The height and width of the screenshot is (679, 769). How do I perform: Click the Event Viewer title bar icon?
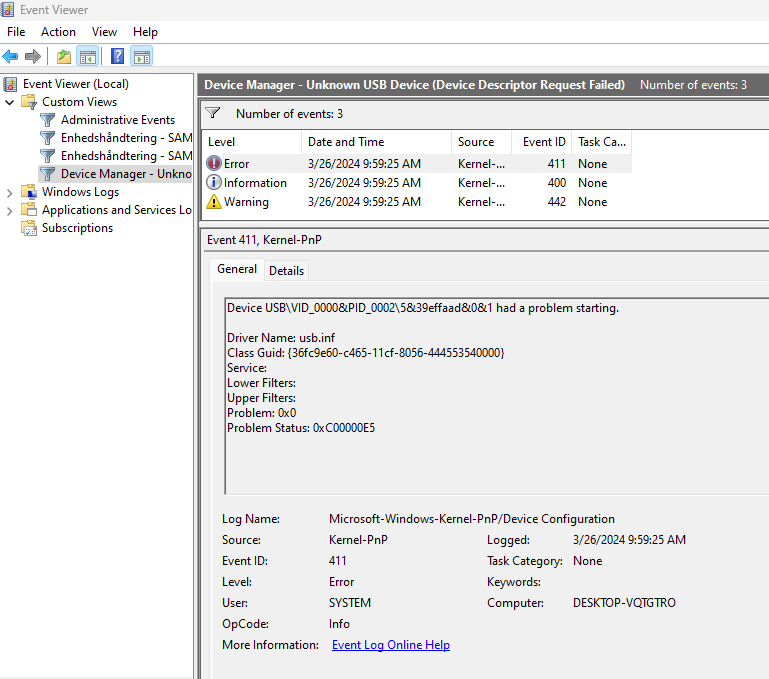(7, 9)
